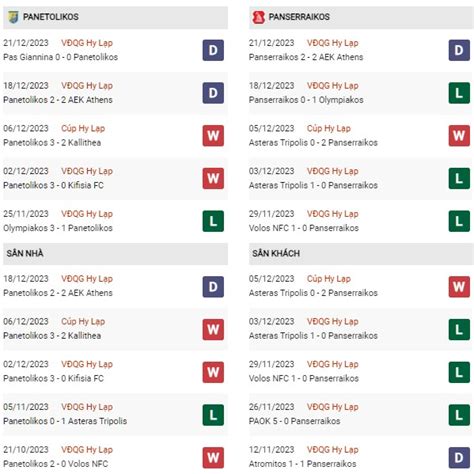Open the Panetolikos 3 - 0 Kifisia FC match in recent form
Screen dimensions: 474x474
click(x=53, y=185)
